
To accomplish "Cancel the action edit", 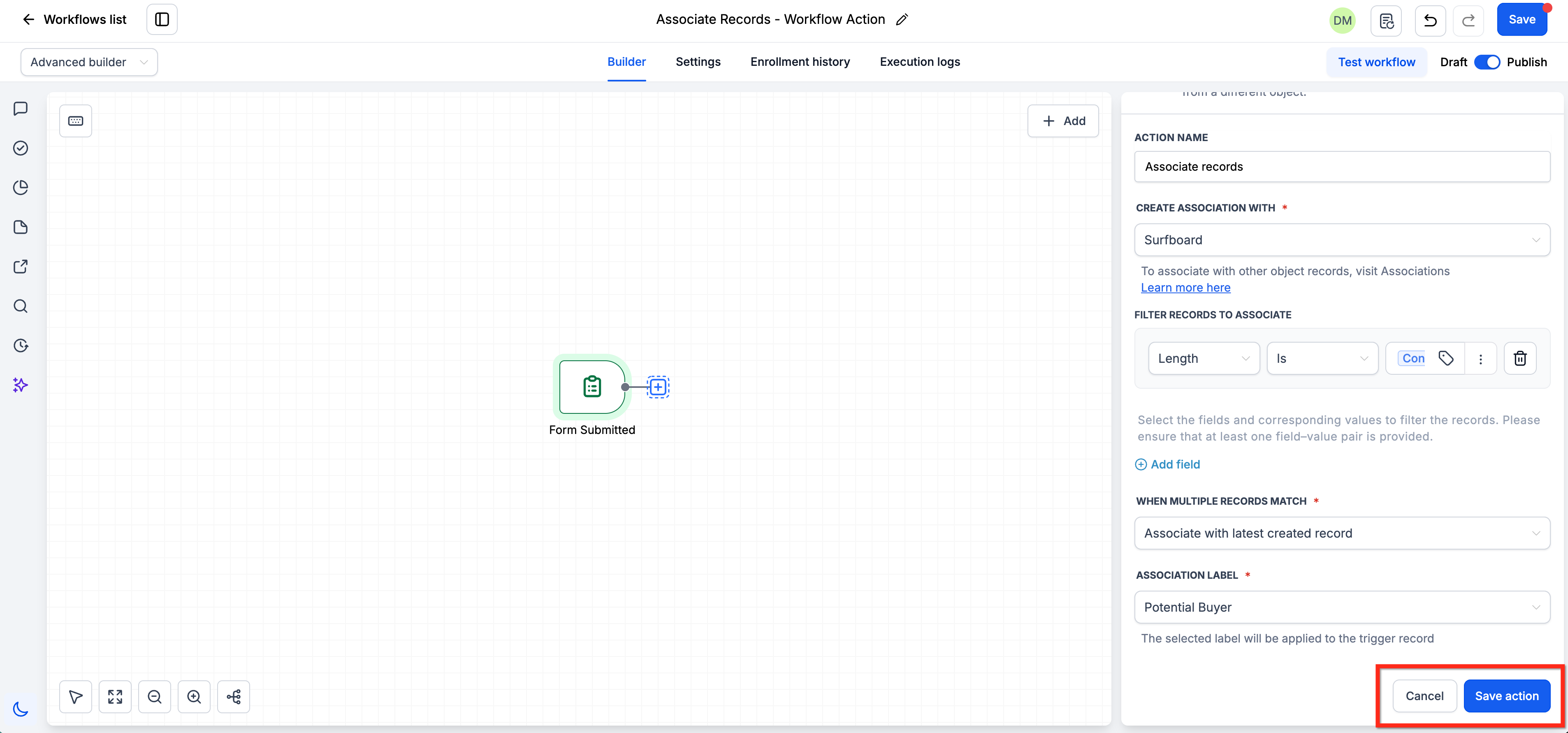I will [x=1424, y=696].
